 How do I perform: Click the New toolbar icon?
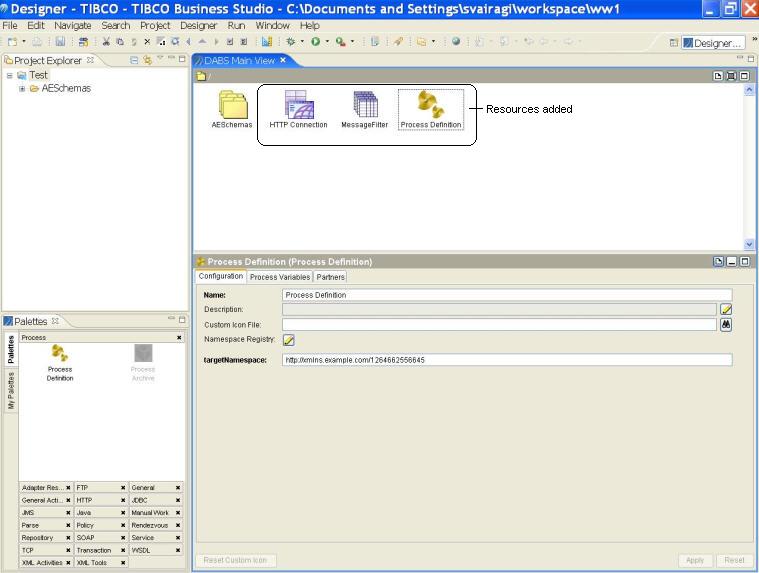click(13, 42)
